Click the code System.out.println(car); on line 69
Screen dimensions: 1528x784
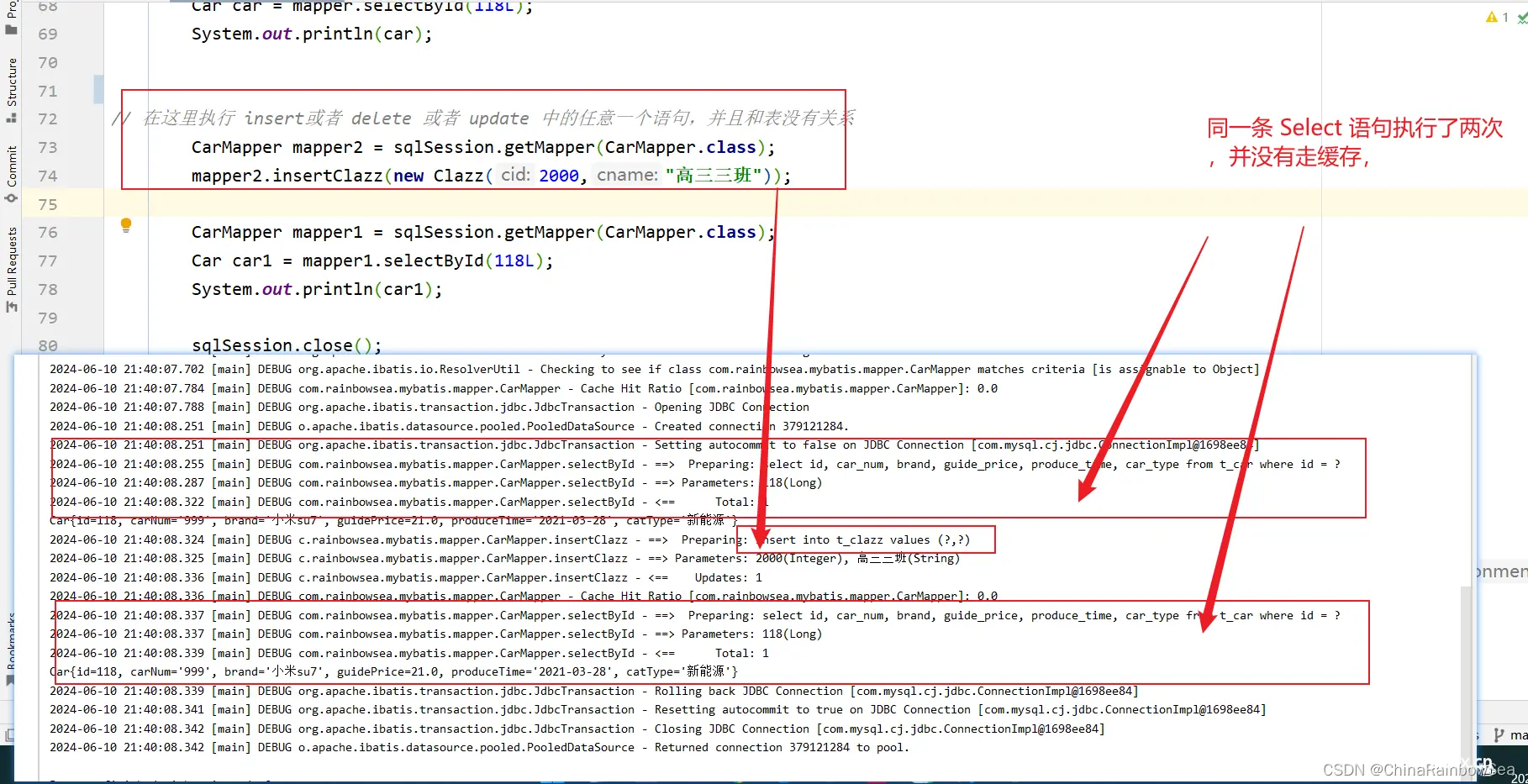(x=311, y=34)
